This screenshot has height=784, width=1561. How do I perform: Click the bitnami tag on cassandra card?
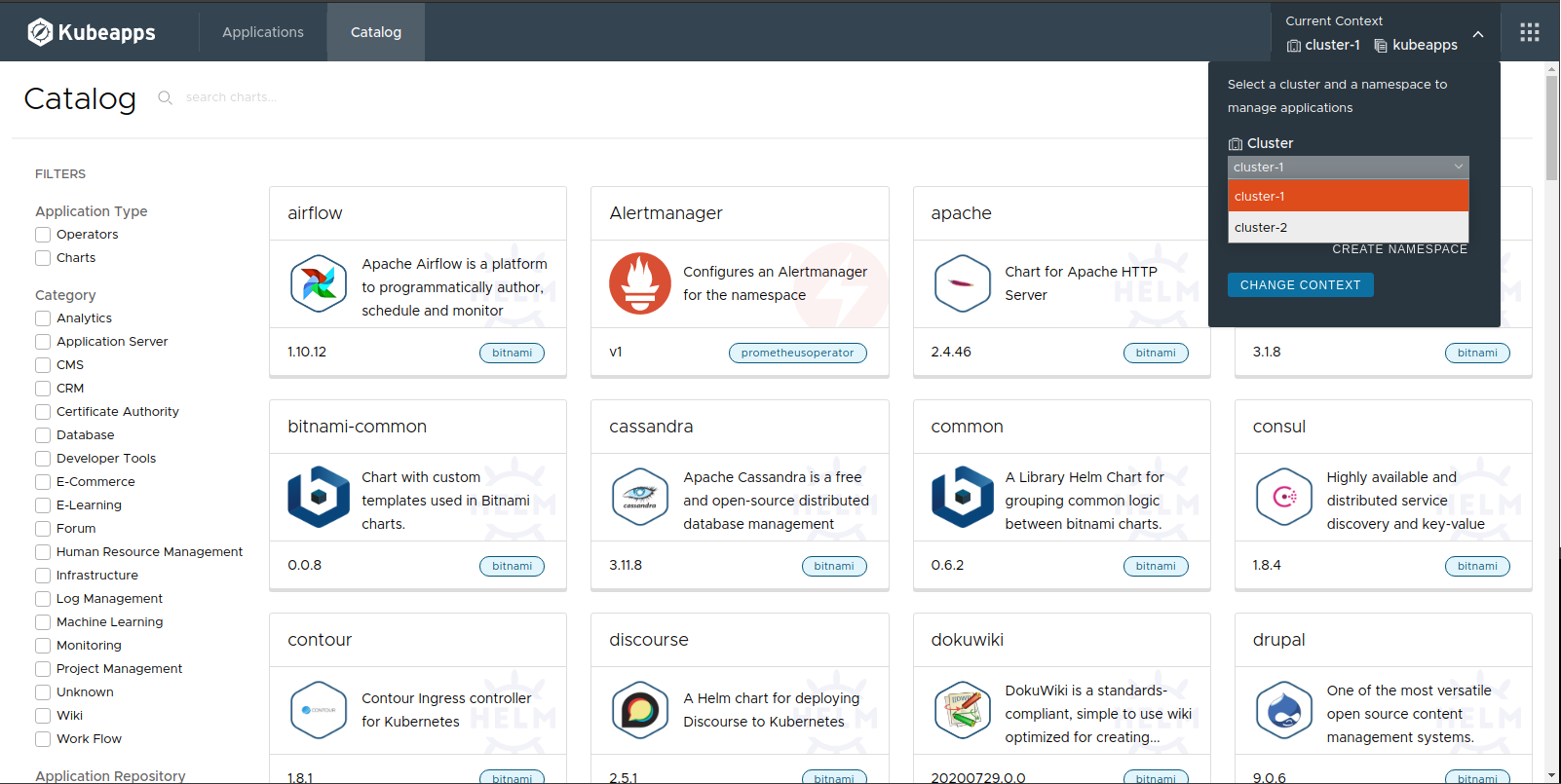point(833,566)
